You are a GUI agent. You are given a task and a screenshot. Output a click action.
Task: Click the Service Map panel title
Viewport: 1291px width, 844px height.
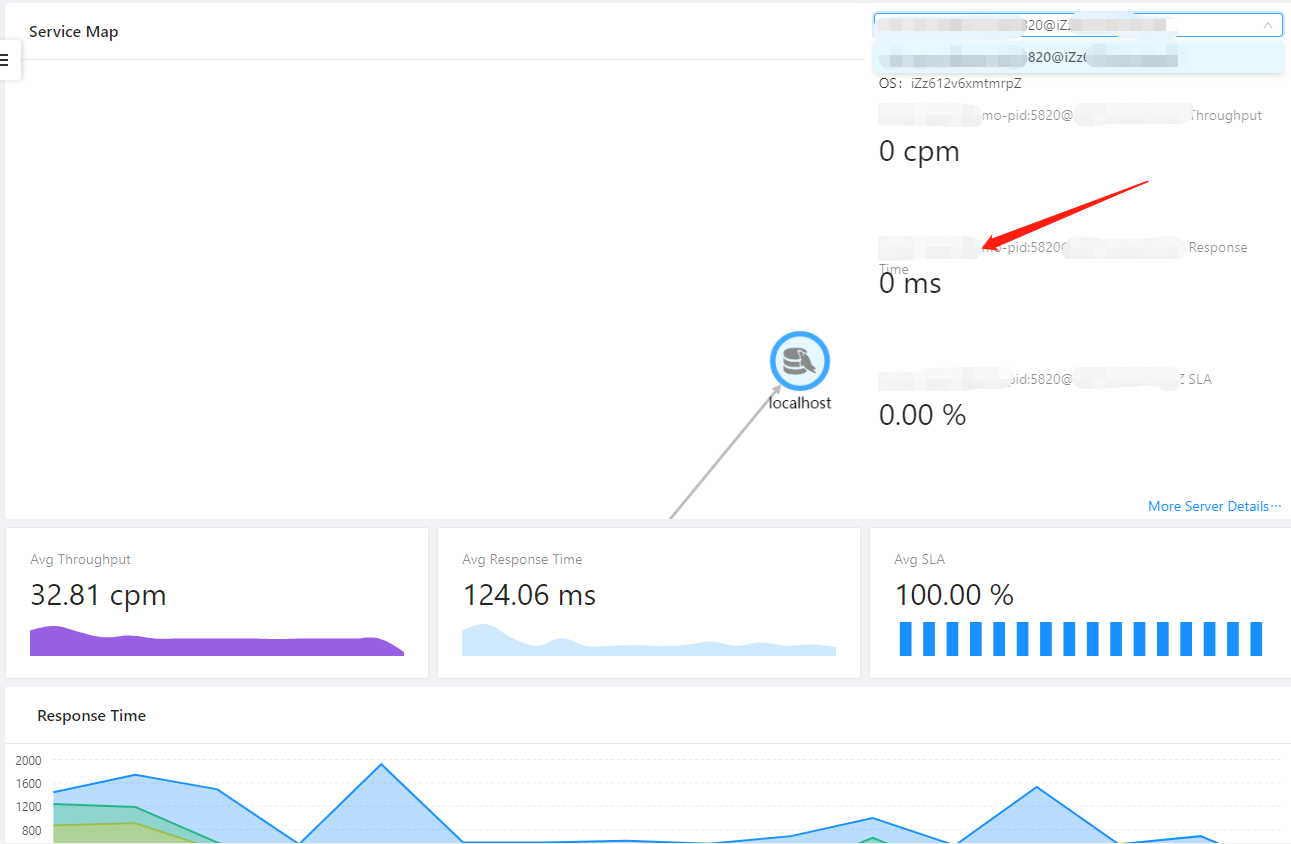coord(73,31)
